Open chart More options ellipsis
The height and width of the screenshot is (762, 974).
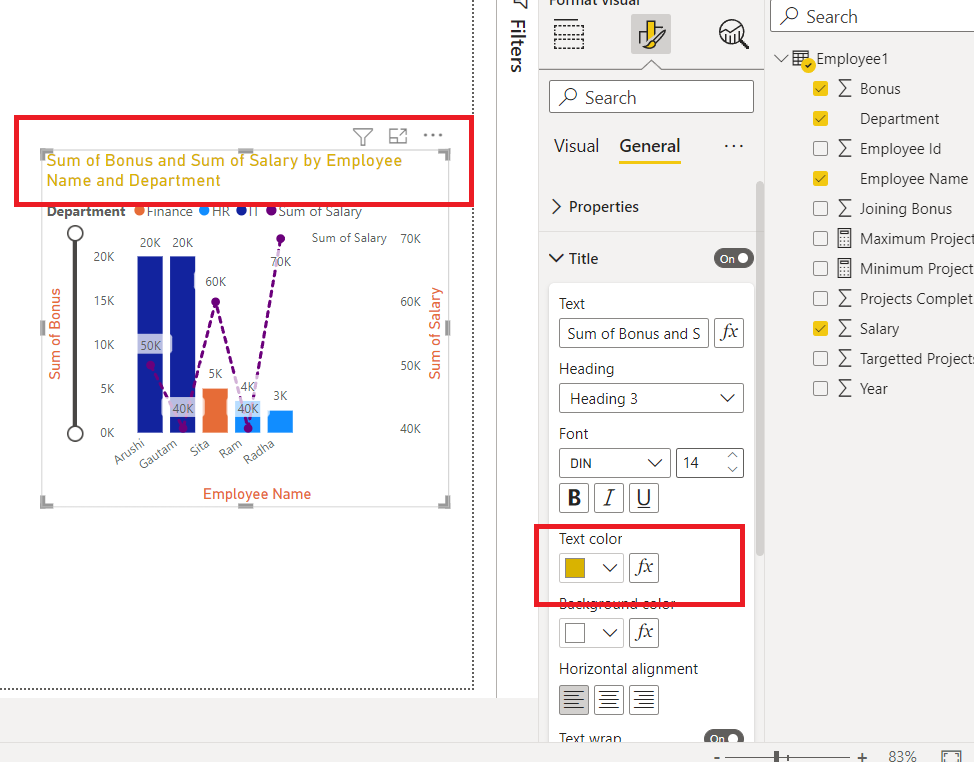[x=433, y=135]
